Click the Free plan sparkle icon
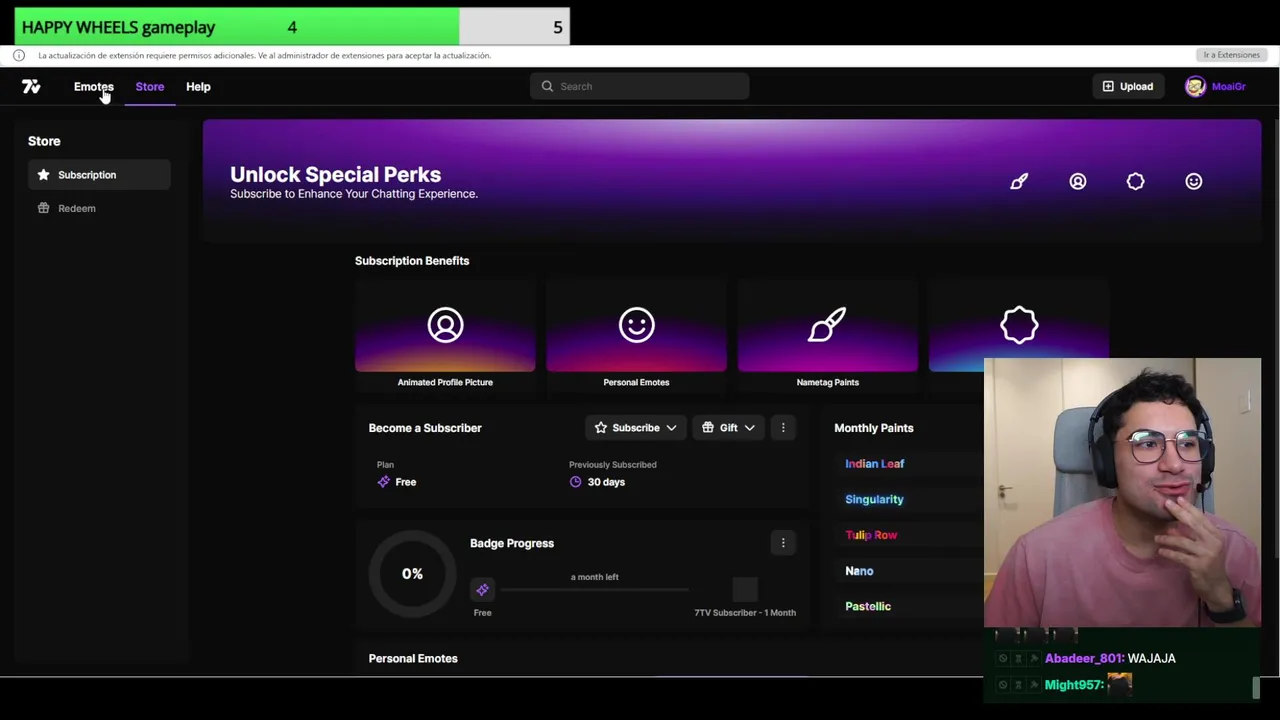1280x720 pixels. pyautogui.click(x=384, y=482)
